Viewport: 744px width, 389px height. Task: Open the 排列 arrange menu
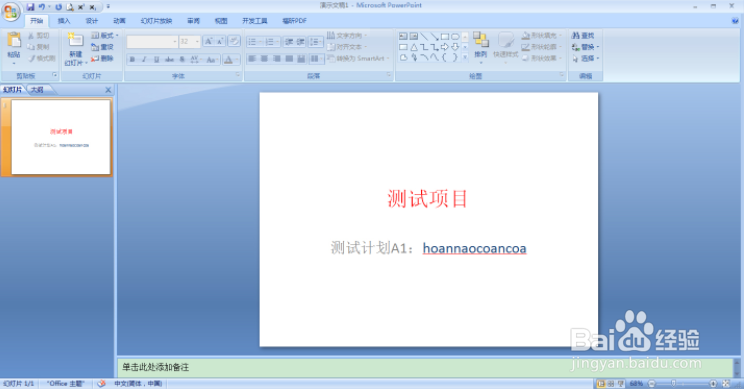pos(481,48)
